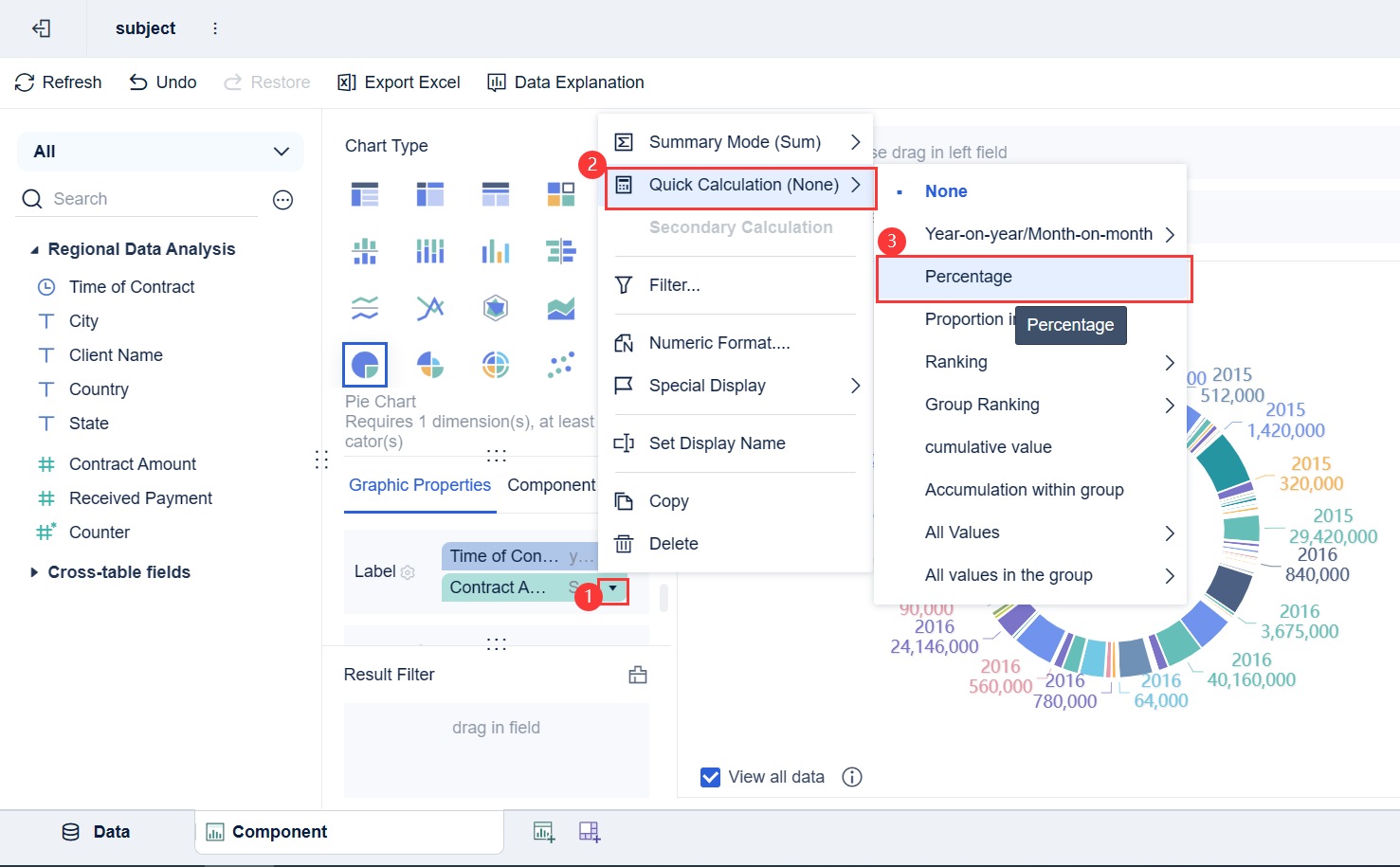
Task: Open the Label settings gear icon
Action: 409,572
